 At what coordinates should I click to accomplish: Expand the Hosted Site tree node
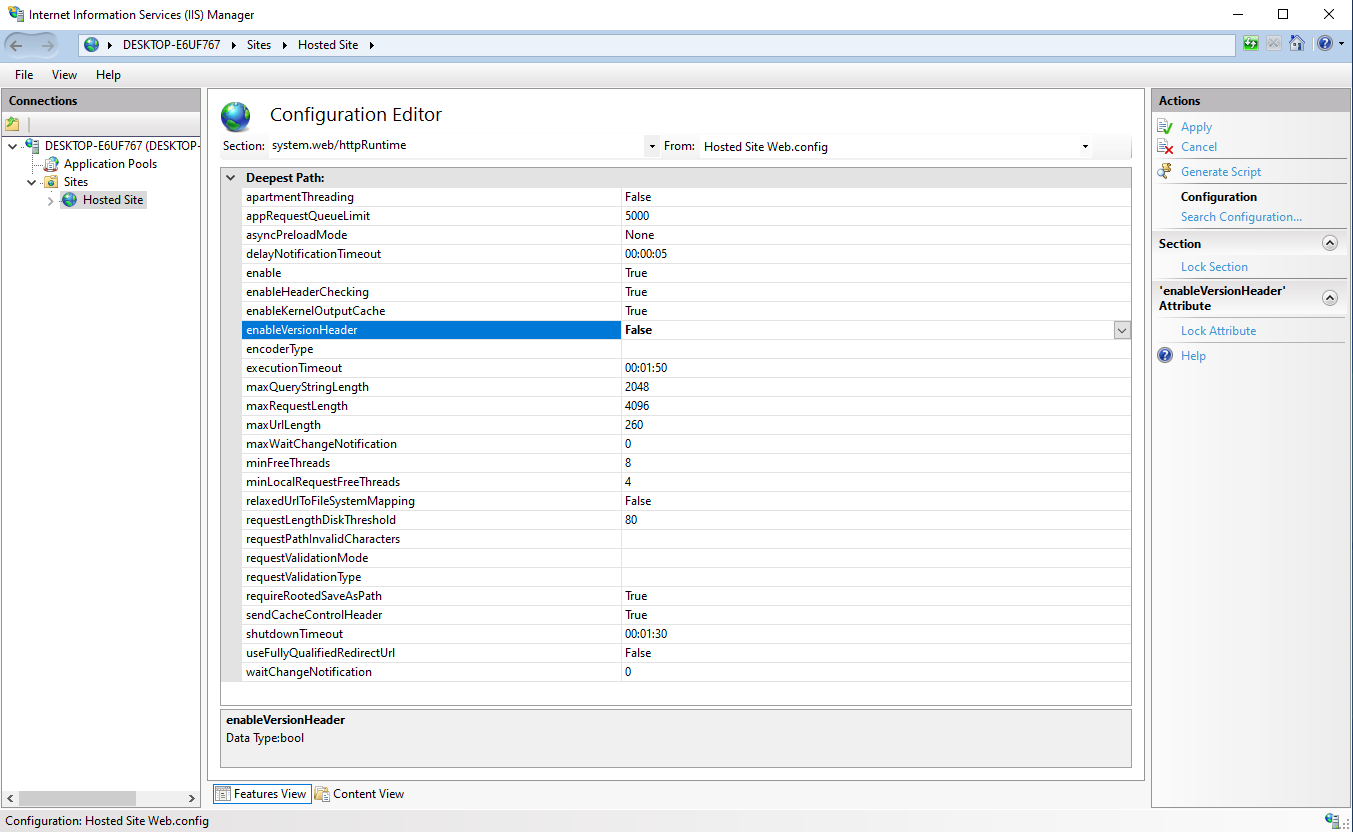click(49, 199)
